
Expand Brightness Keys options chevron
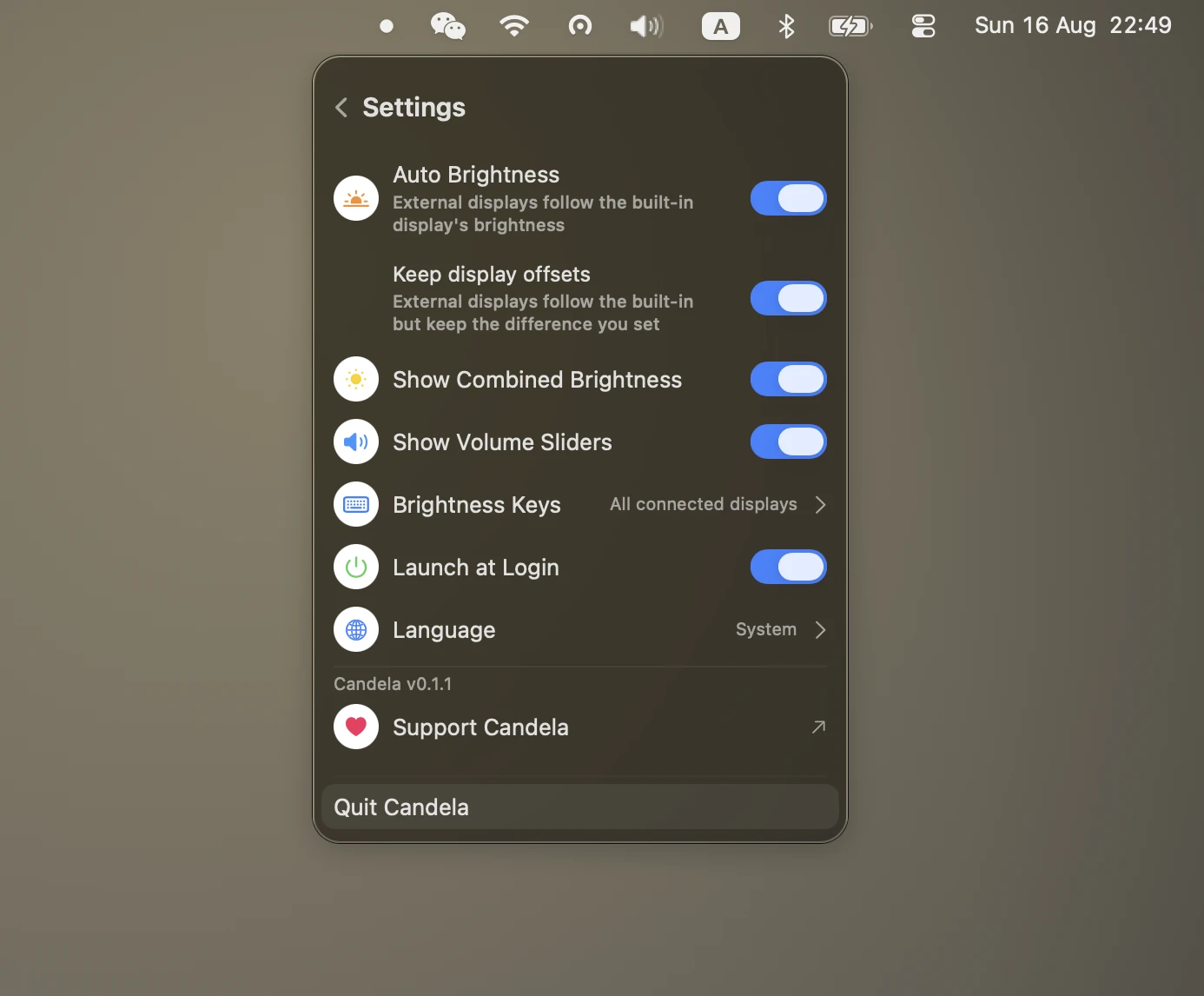820,504
